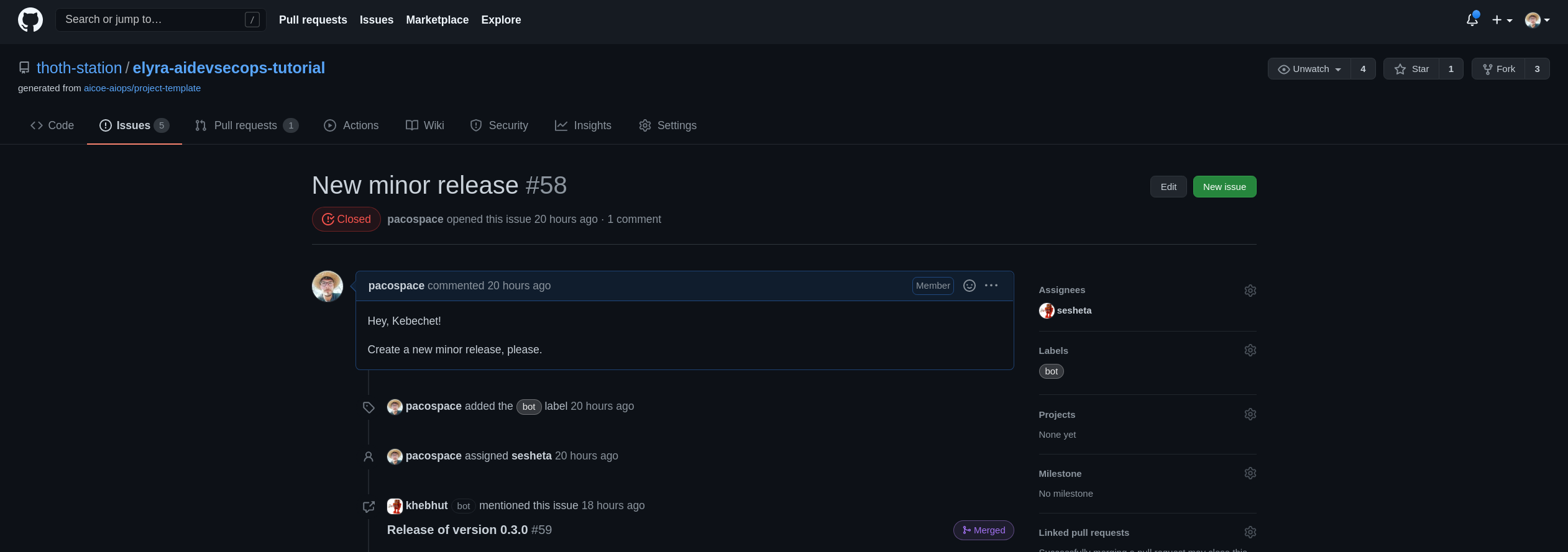This screenshot has width=1568, height=552.
Task: Add a reaction with the smiley icon
Action: coord(969,286)
